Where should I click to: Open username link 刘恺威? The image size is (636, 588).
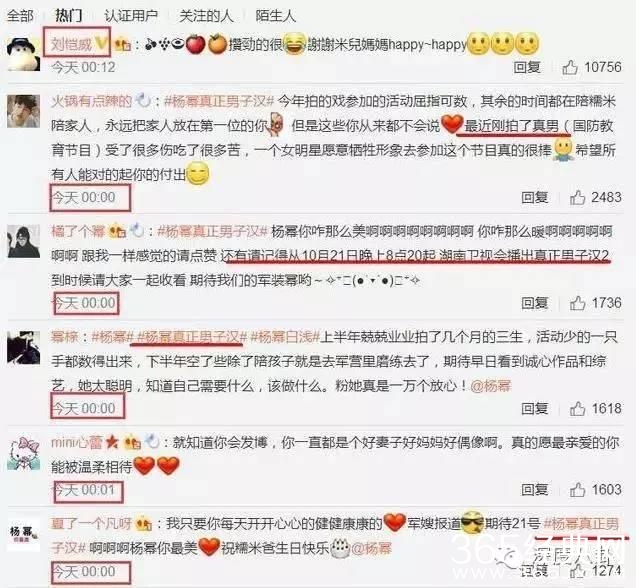[x=71, y=44]
